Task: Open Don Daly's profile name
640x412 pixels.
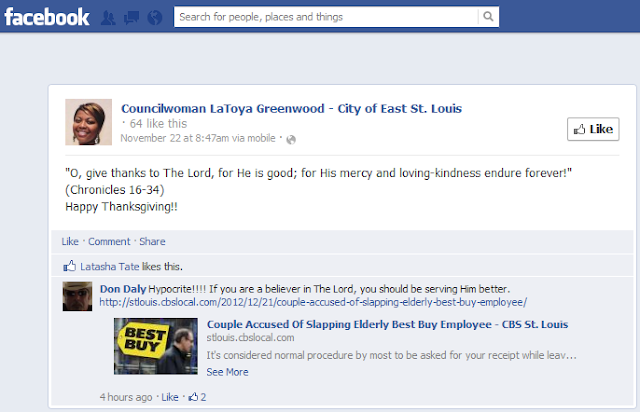Action: pos(123,289)
